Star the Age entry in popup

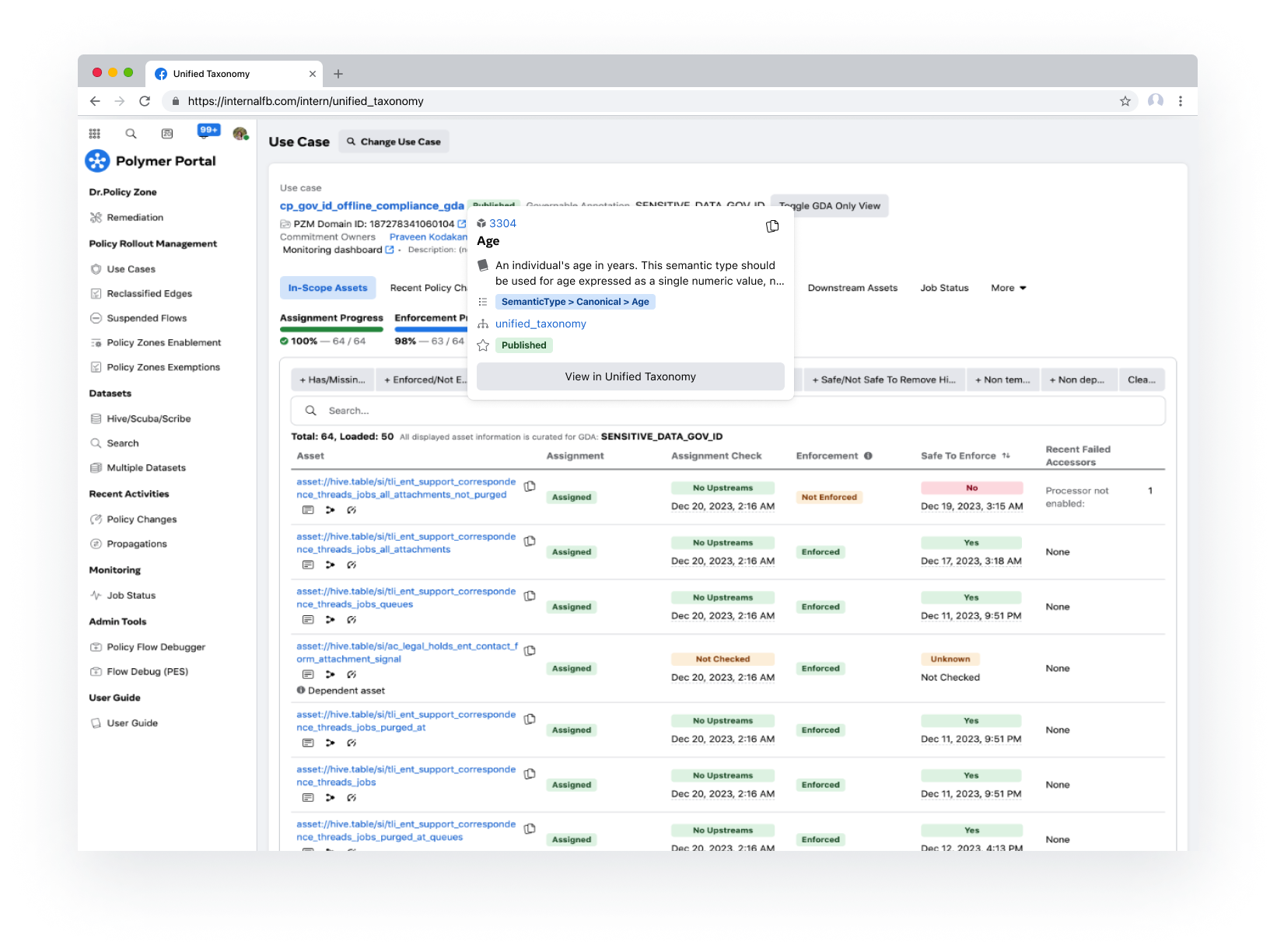[x=483, y=345]
